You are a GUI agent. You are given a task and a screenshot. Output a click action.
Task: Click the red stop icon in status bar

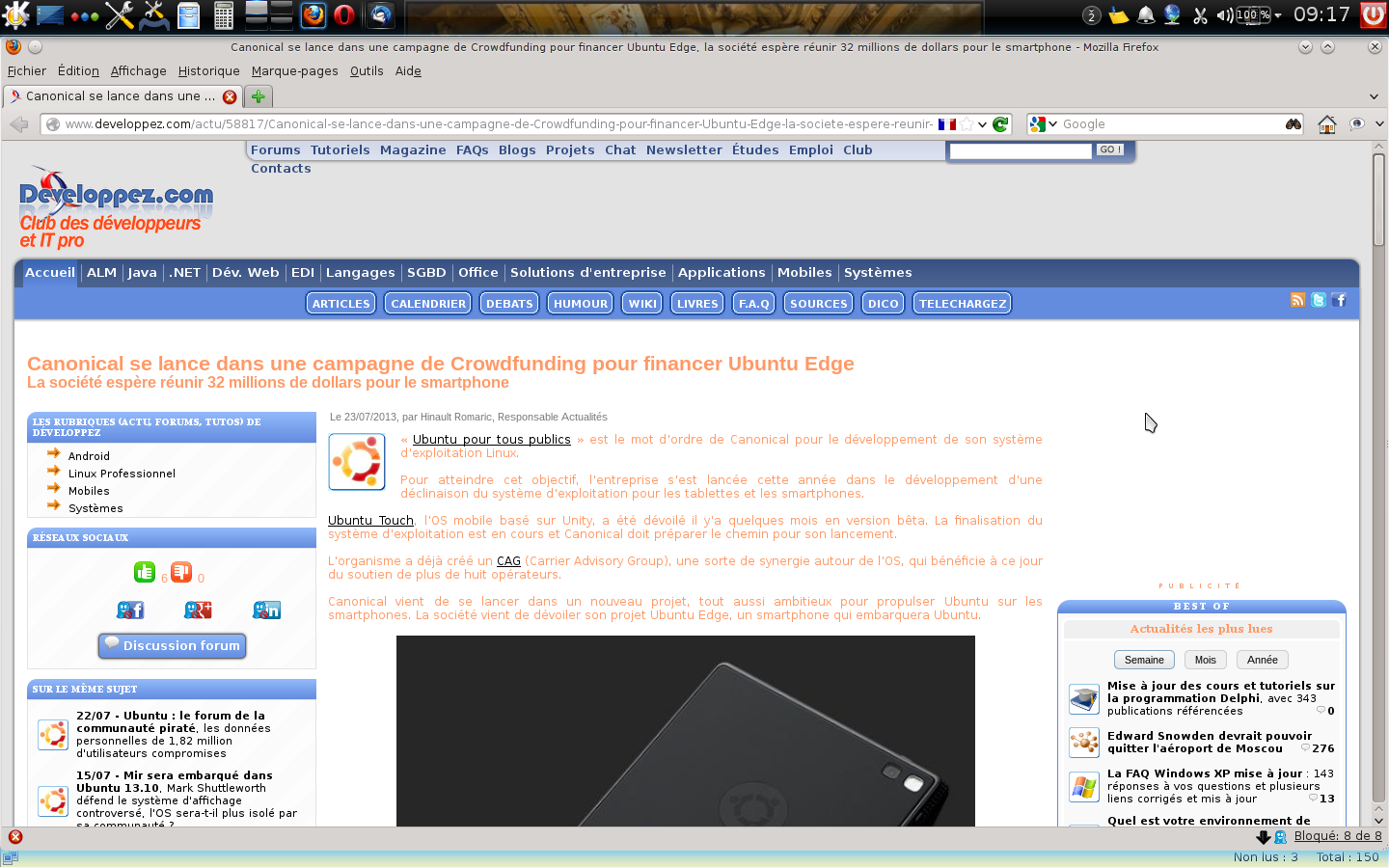click(x=15, y=837)
